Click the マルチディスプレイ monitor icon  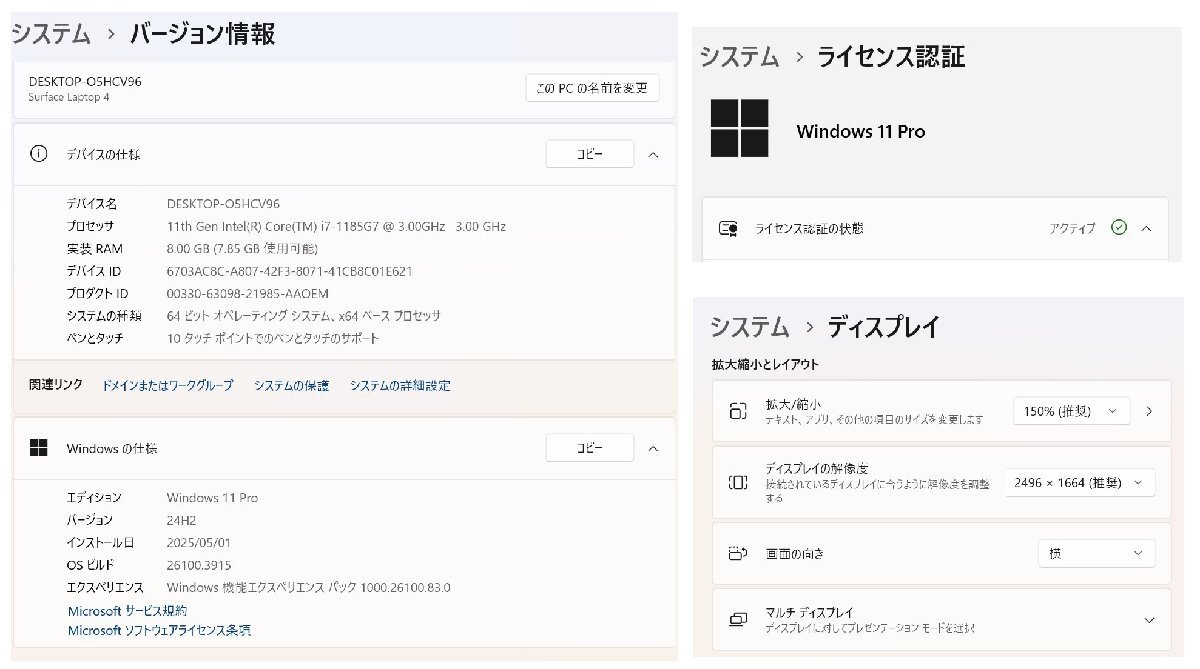tap(737, 620)
